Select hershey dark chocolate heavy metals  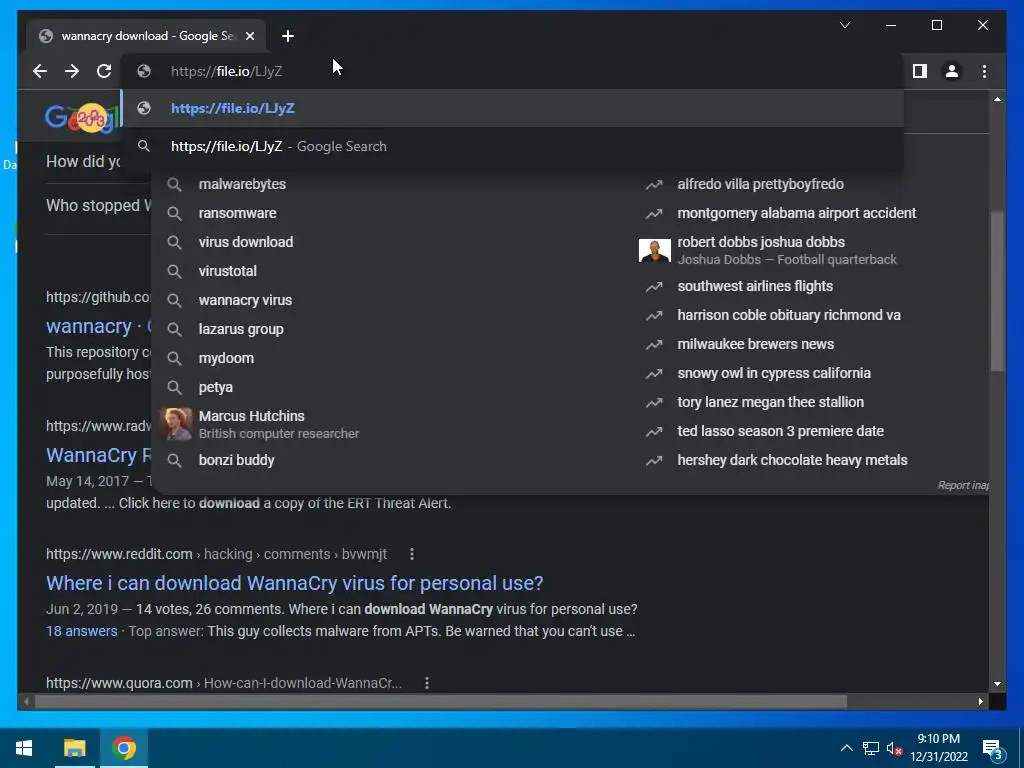click(792, 460)
